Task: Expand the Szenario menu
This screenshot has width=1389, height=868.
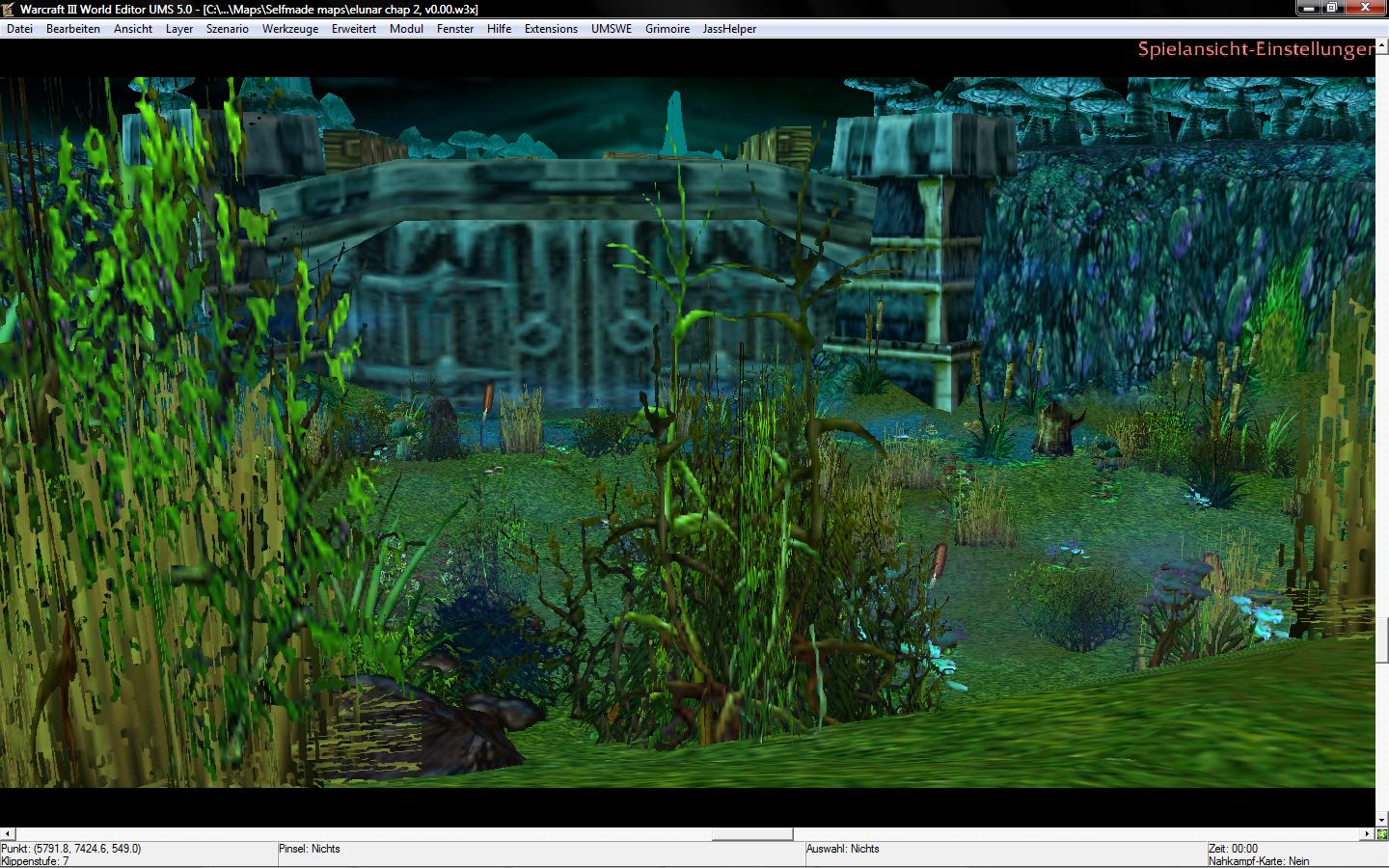Action: tap(228, 29)
